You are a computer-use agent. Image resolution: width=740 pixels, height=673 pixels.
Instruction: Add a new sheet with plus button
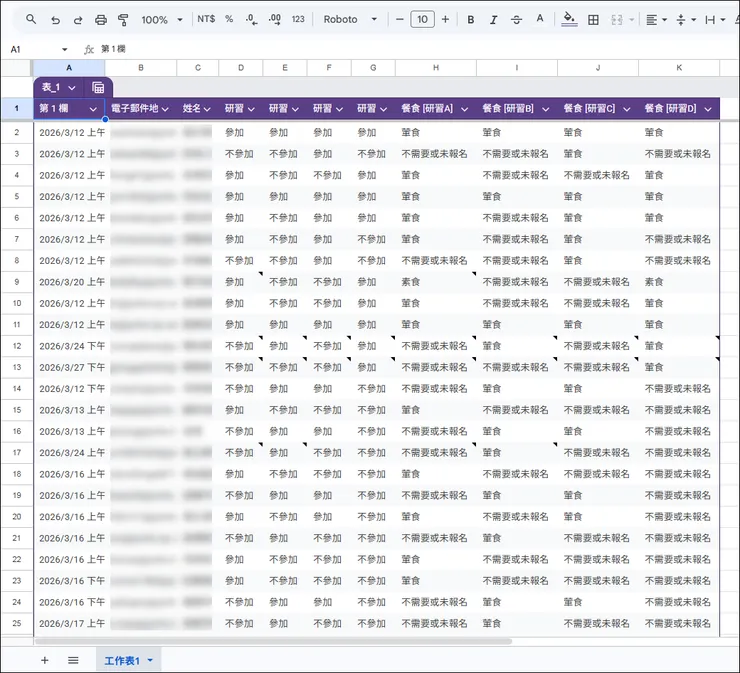point(44,660)
